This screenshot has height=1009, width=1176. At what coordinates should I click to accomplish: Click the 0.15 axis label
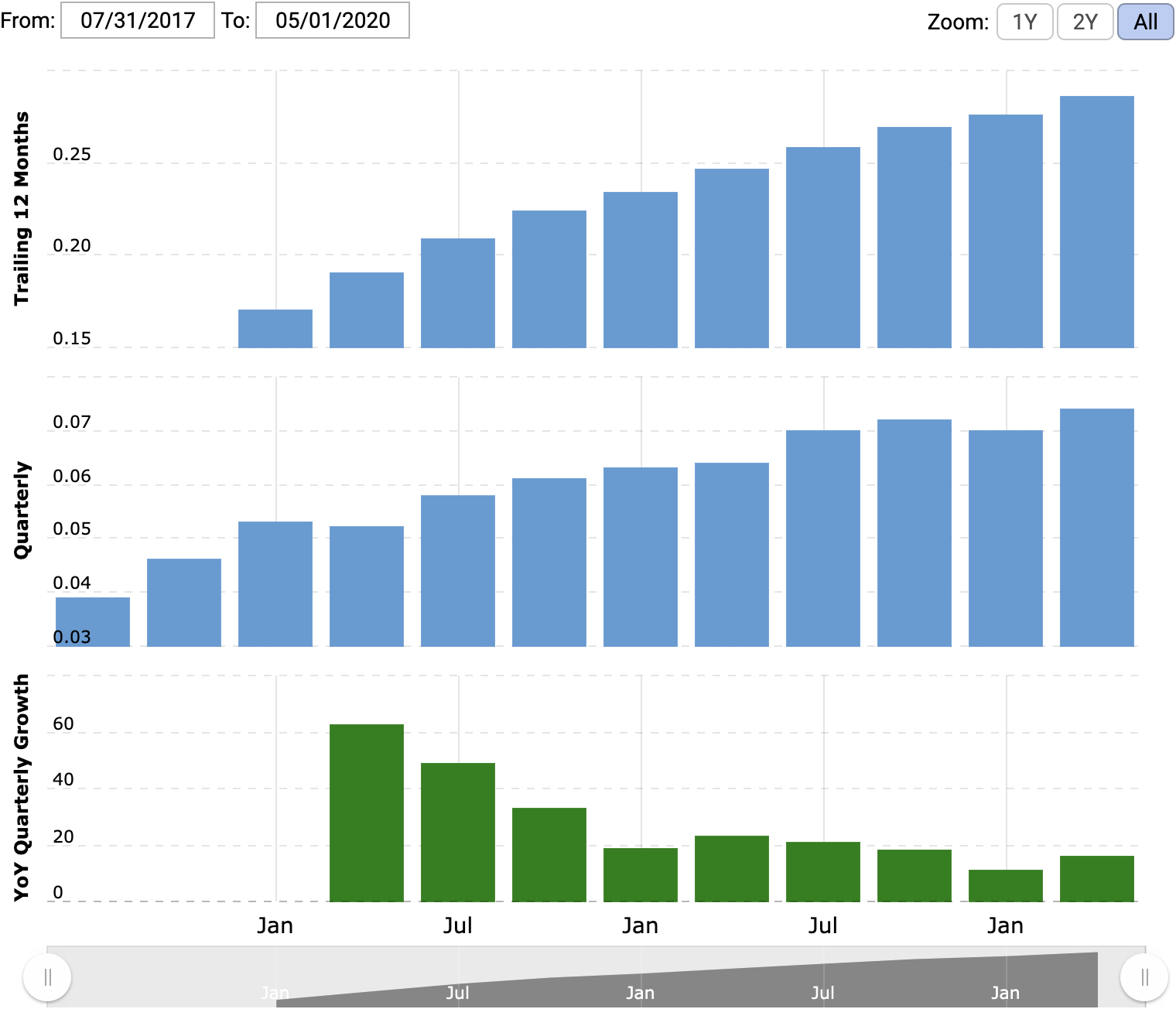pos(72,339)
